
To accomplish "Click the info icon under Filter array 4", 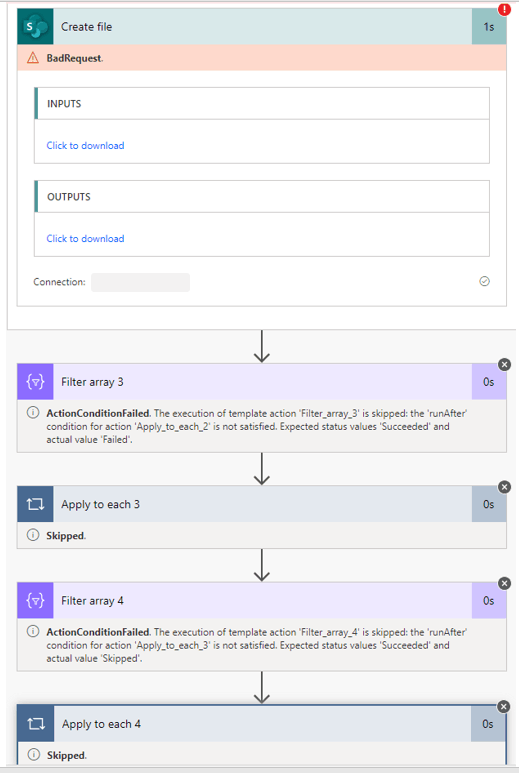I will tap(33, 631).
